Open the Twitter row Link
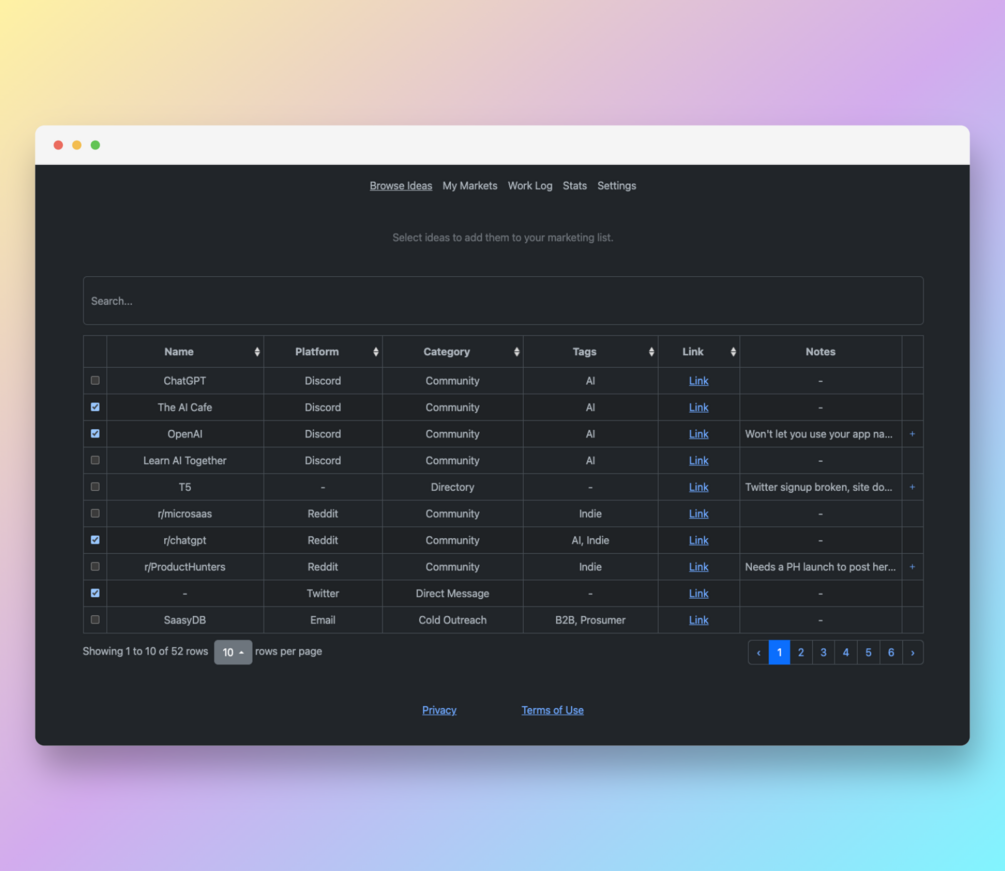Screen dimensions: 1005x871 click(x=699, y=593)
